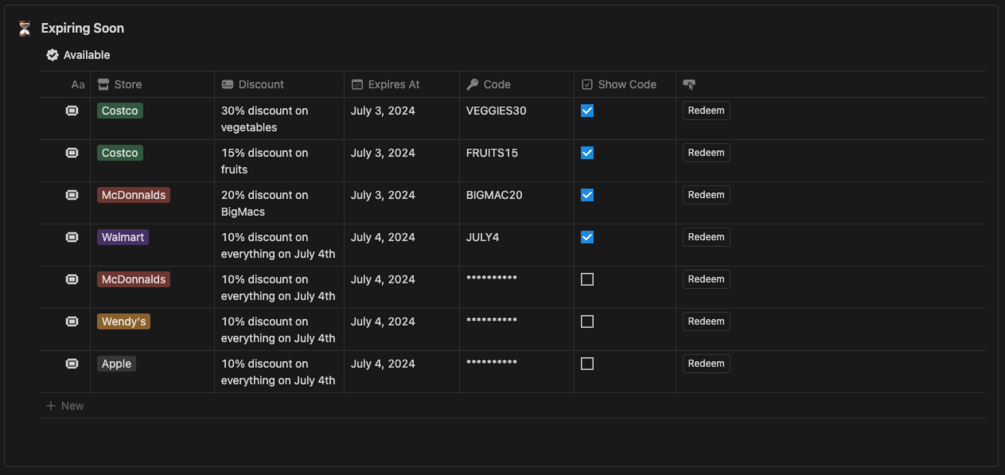The image size is (1005, 475).
Task: Uncheck Show Code for Walmart JULY4
Action: 587,237
